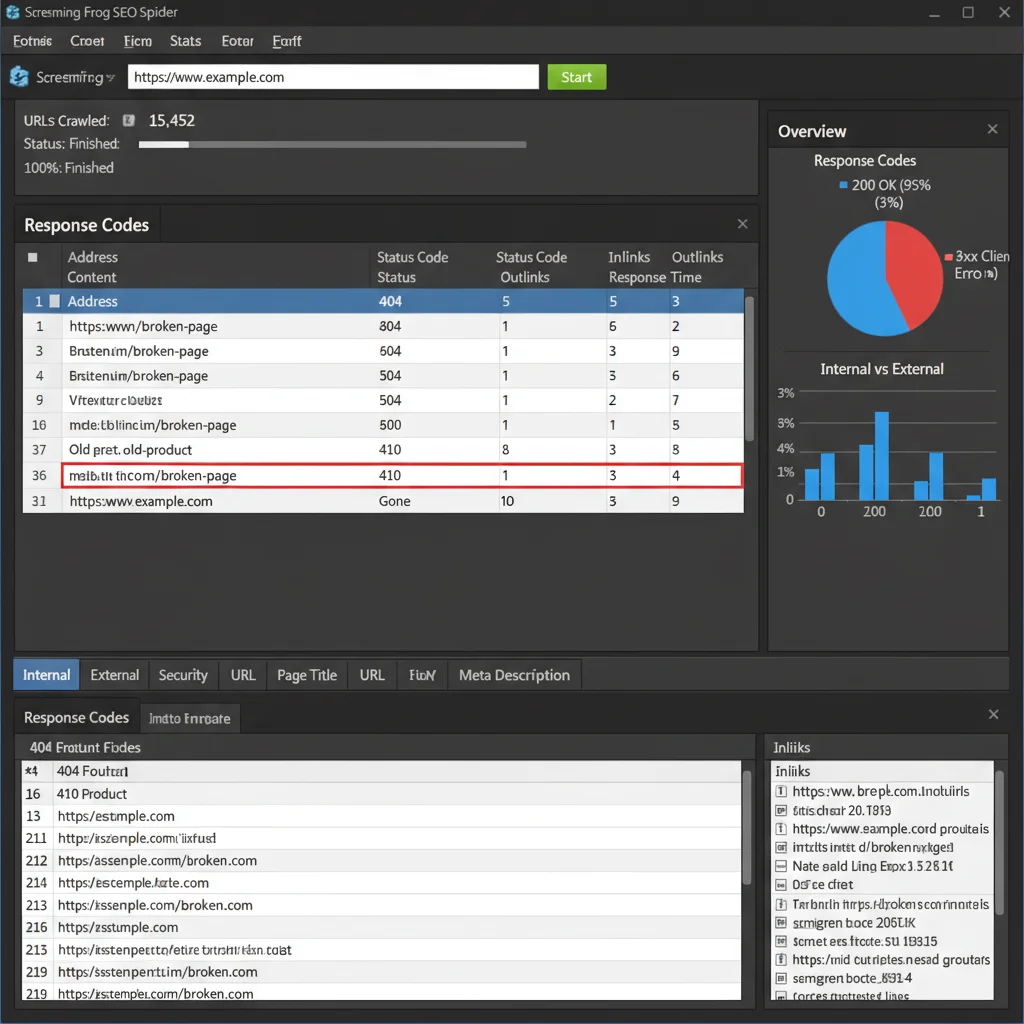This screenshot has height=1024, width=1024.
Task: Open the Croet menu
Action: tap(87, 41)
